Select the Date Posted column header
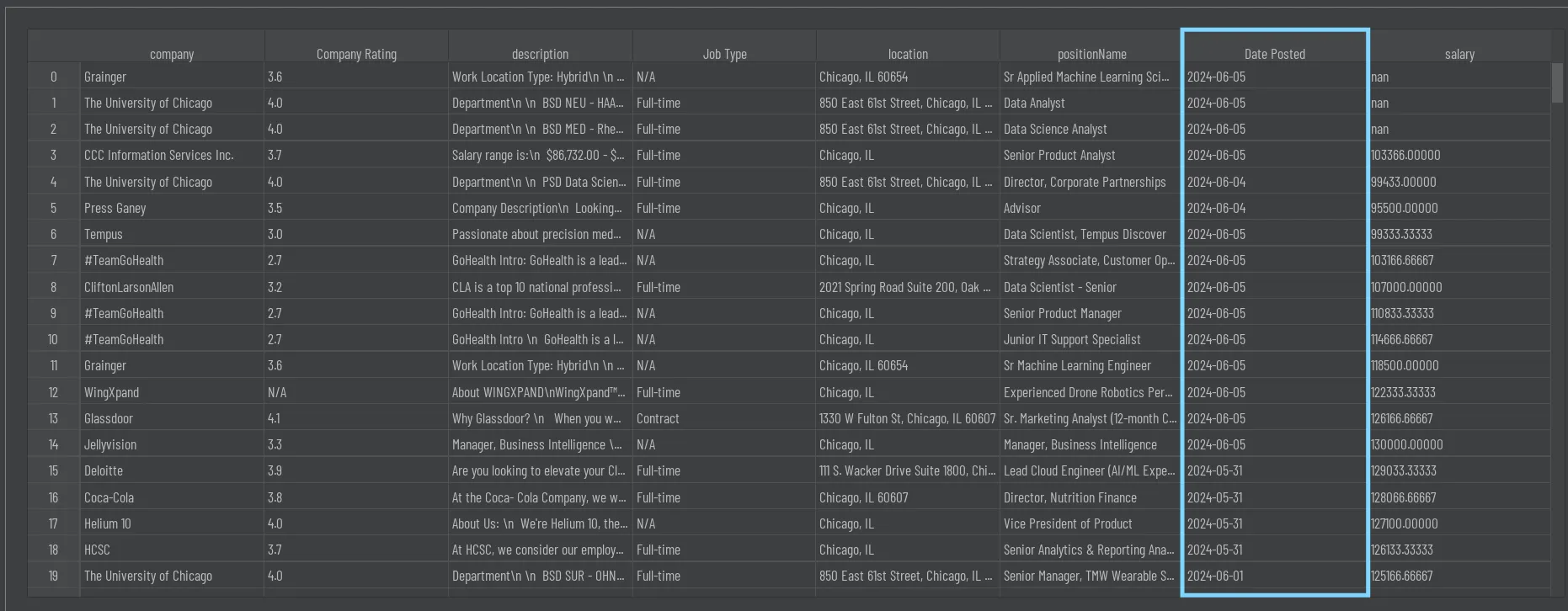The width and height of the screenshot is (1568, 611). point(1274,54)
